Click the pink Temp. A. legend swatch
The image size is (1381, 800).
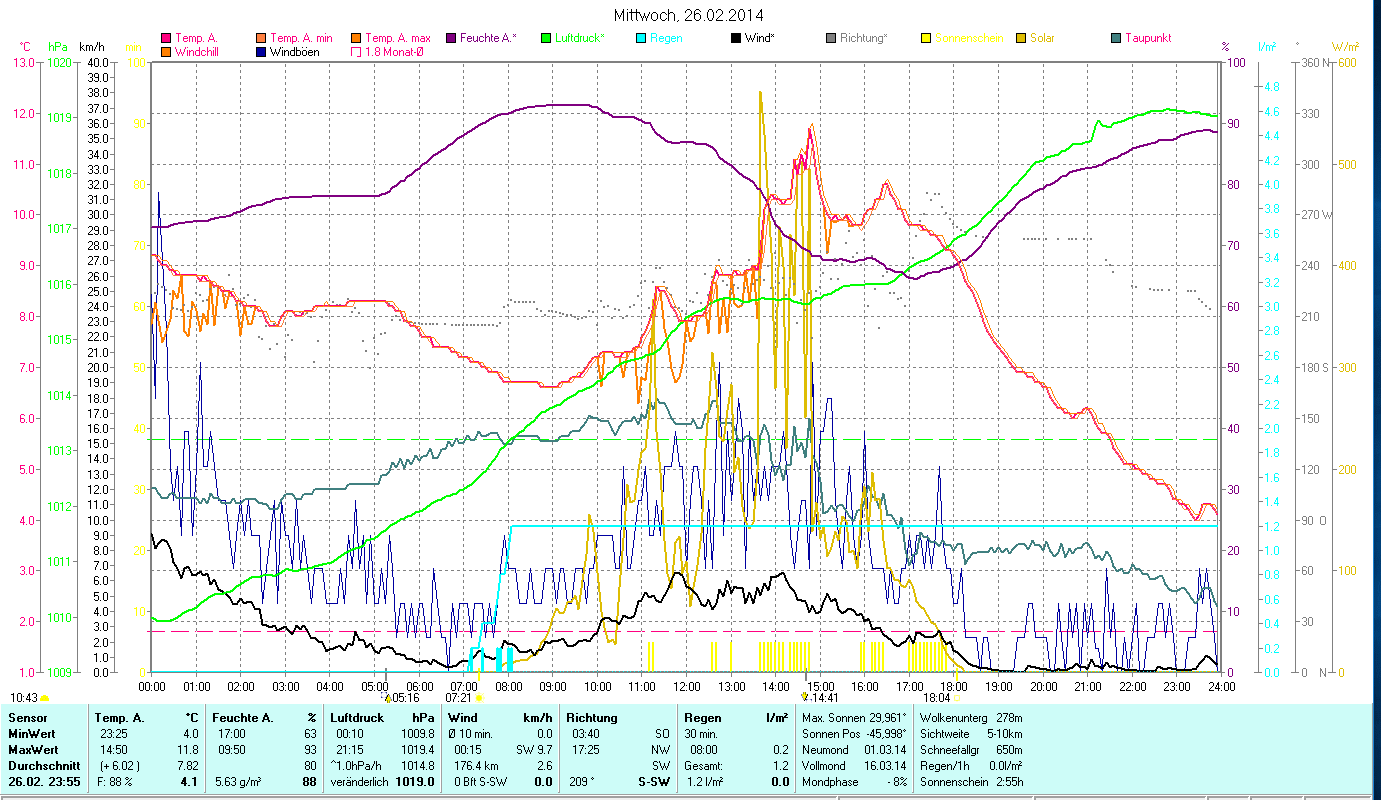tap(166, 38)
